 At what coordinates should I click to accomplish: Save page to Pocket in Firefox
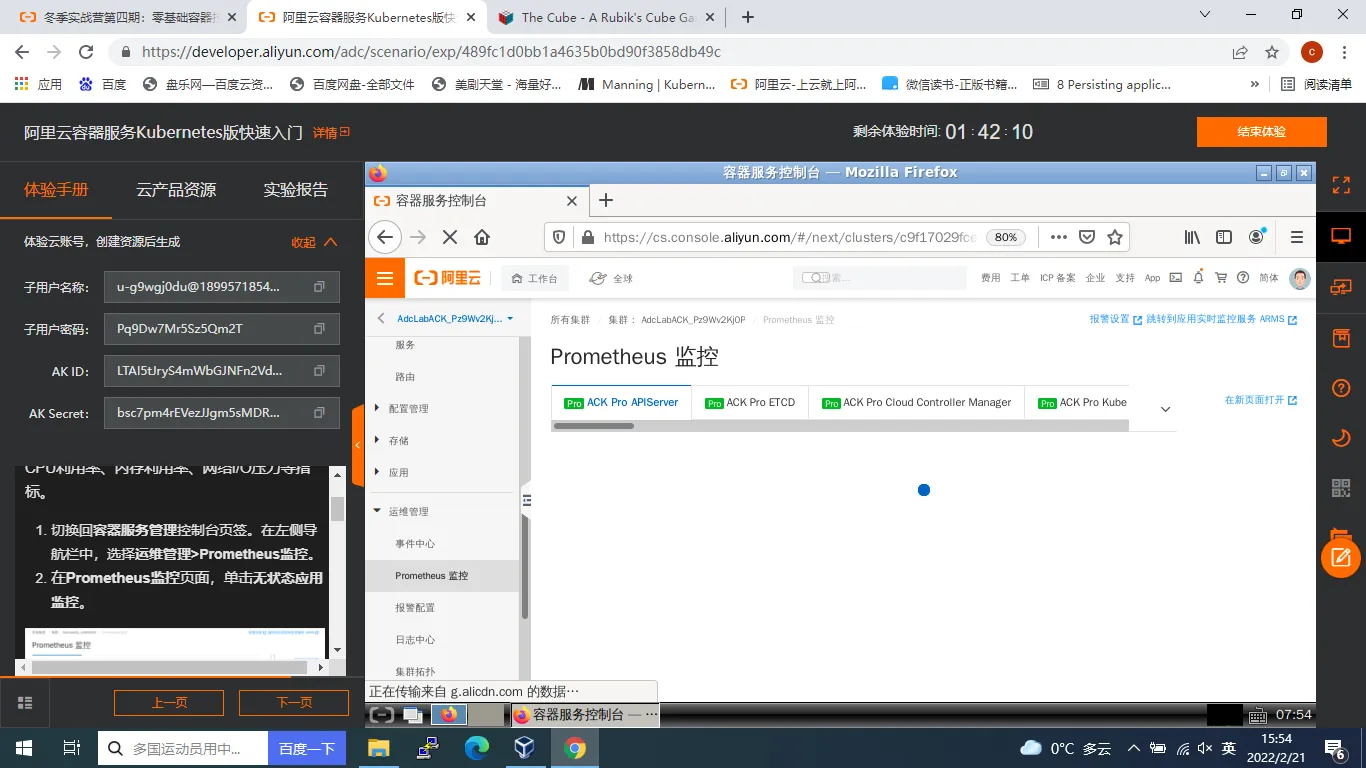pos(1087,237)
